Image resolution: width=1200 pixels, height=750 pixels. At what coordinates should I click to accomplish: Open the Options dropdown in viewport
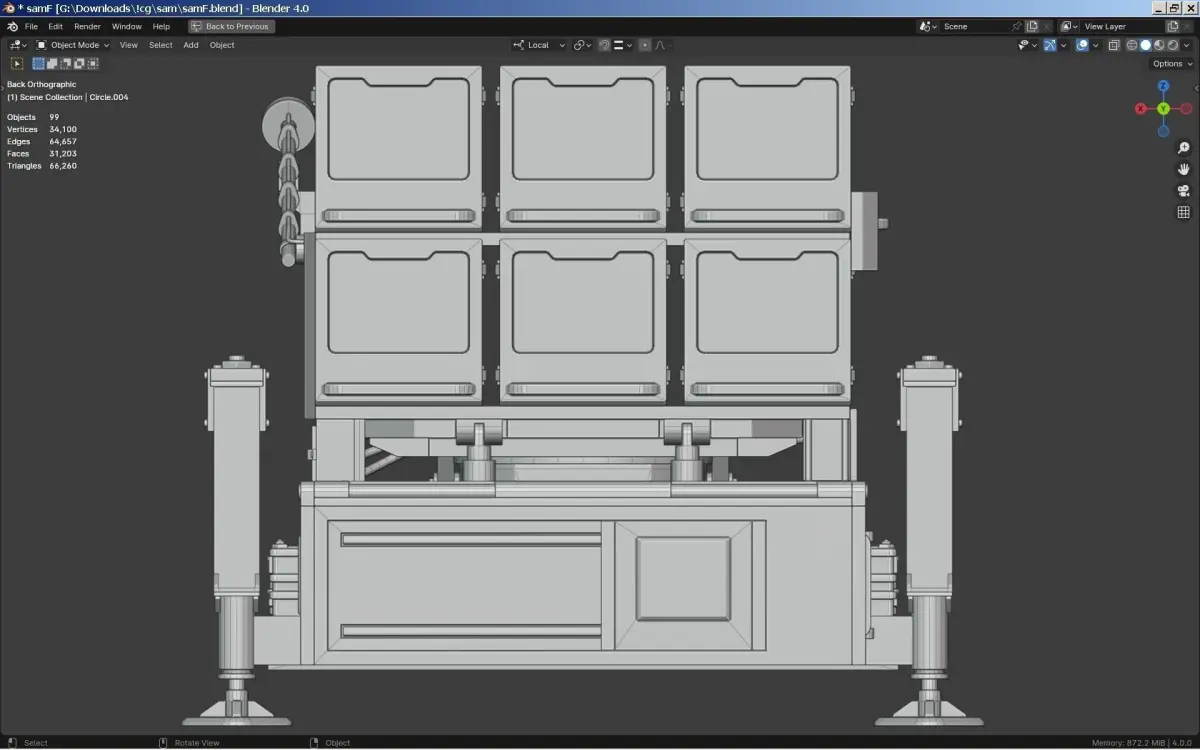[x=1172, y=64]
